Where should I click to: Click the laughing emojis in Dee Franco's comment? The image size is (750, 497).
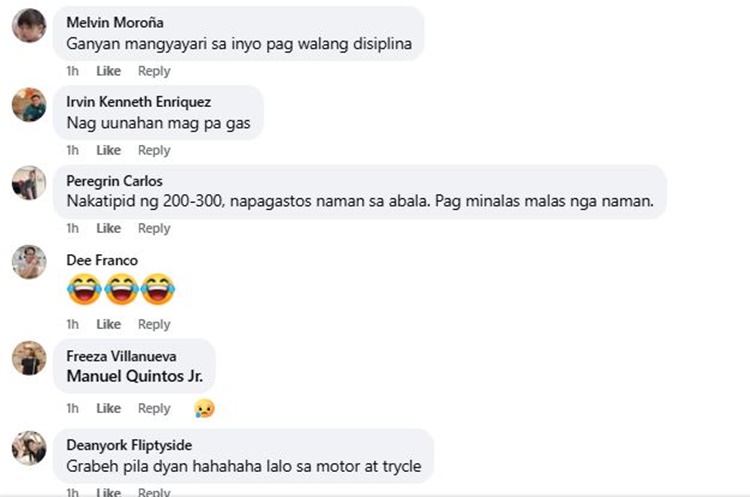[121, 289]
